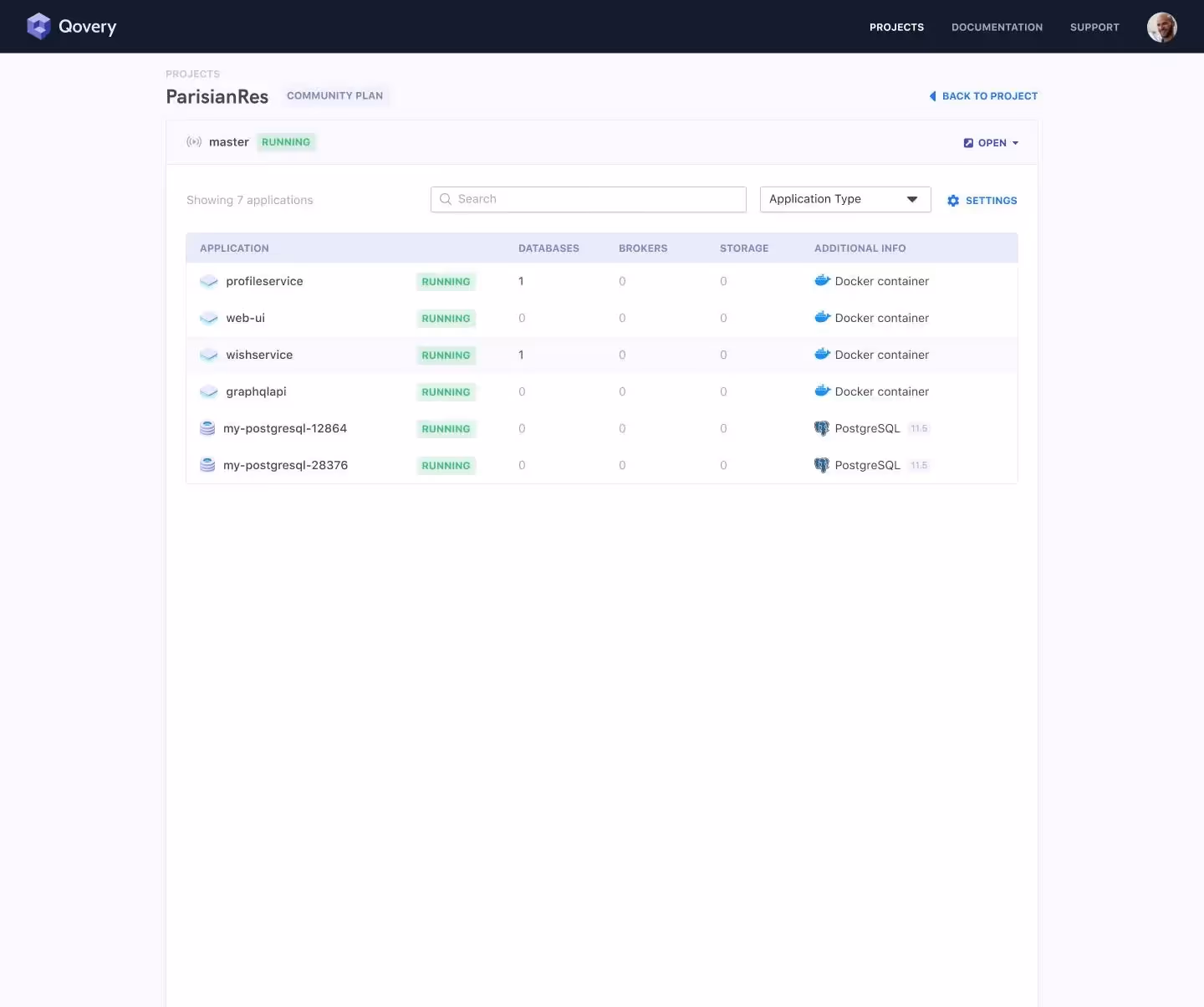The height and width of the screenshot is (1007, 1204).
Task: Click the PostgreSQL elephant icon for my-postgresql-12864
Action: [x=821, y=428]
